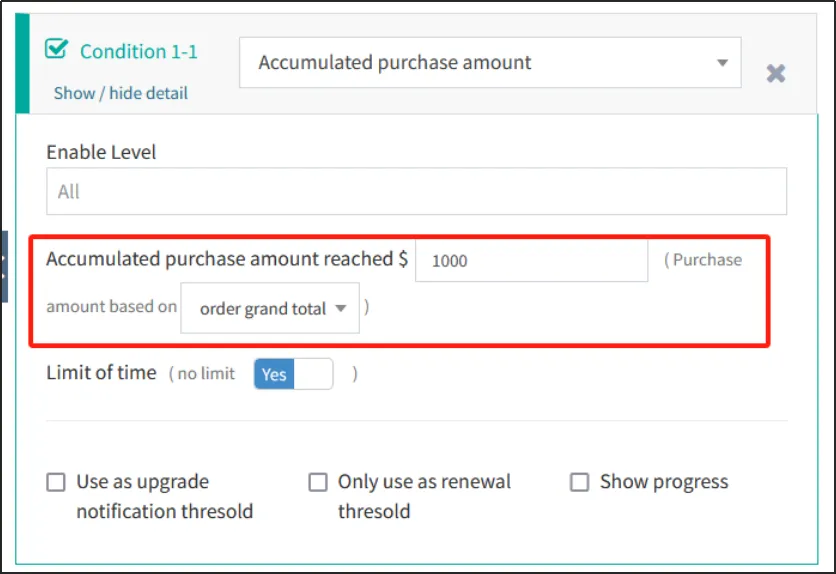Click the 'Condition 1-1' title text
The height and width of the screenshot is (574, 836).
pyautogui.click(x=138, y=51)
